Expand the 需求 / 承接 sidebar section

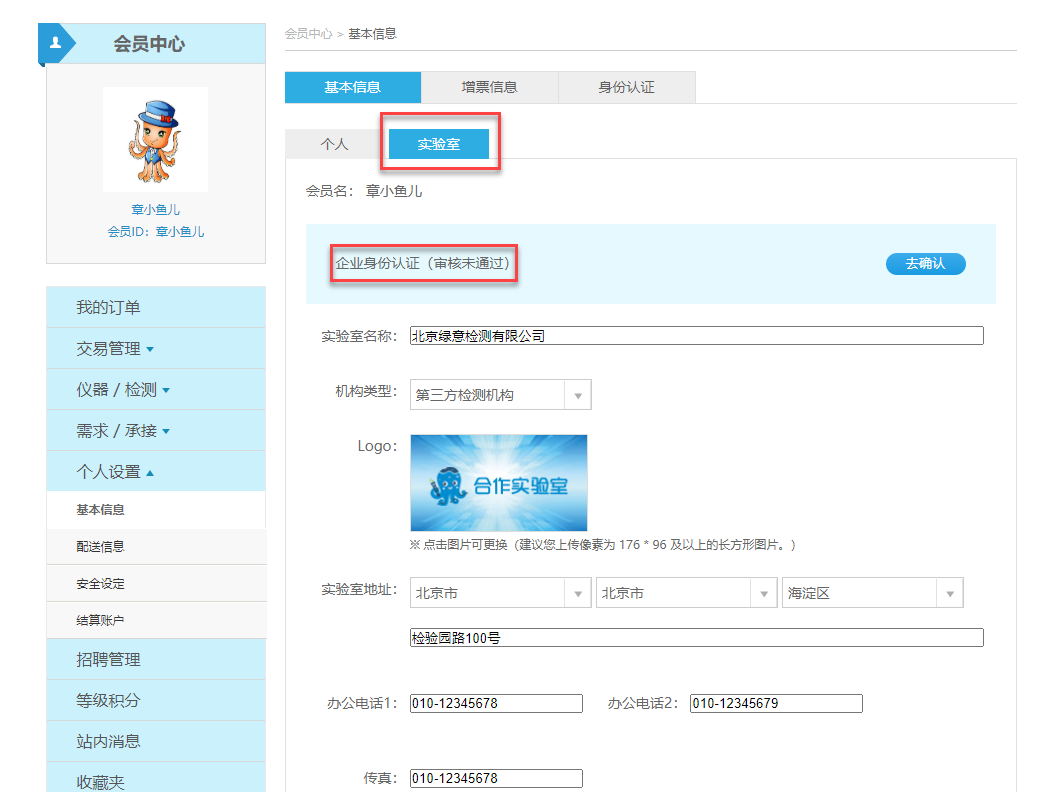tap(123, 431)
